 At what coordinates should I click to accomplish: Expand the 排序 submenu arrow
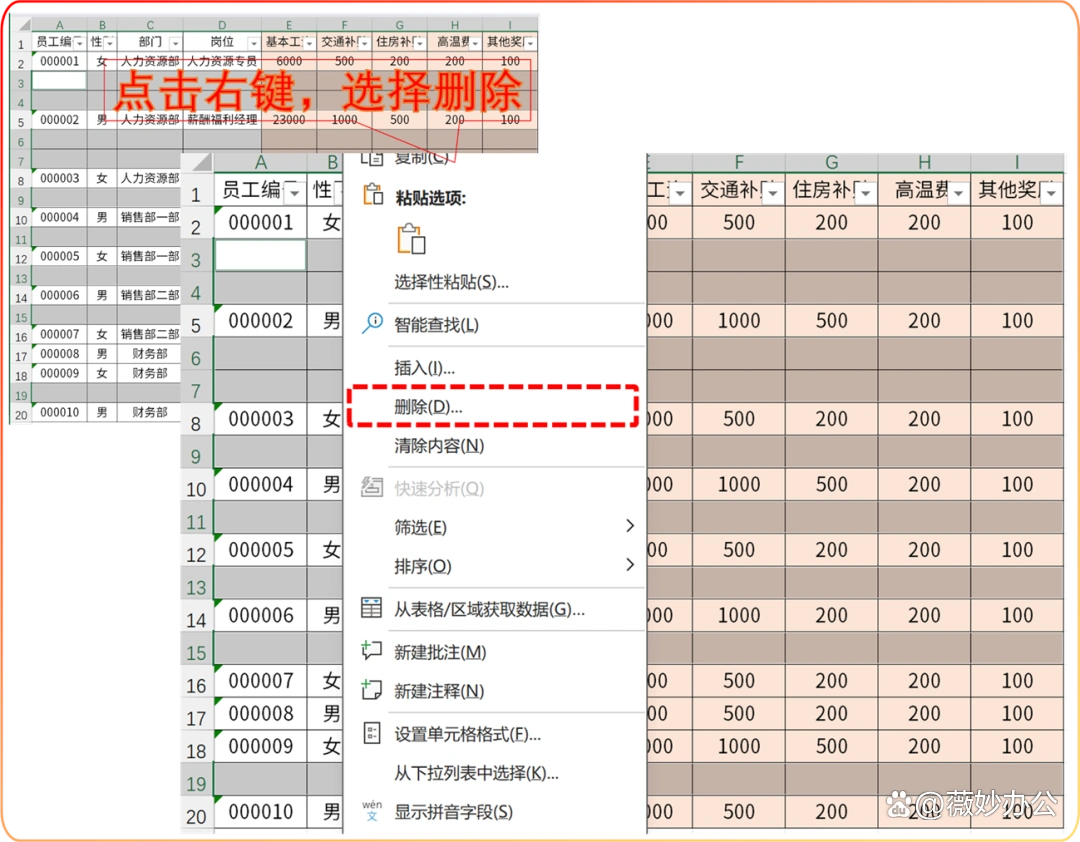(x=630, y=565)
